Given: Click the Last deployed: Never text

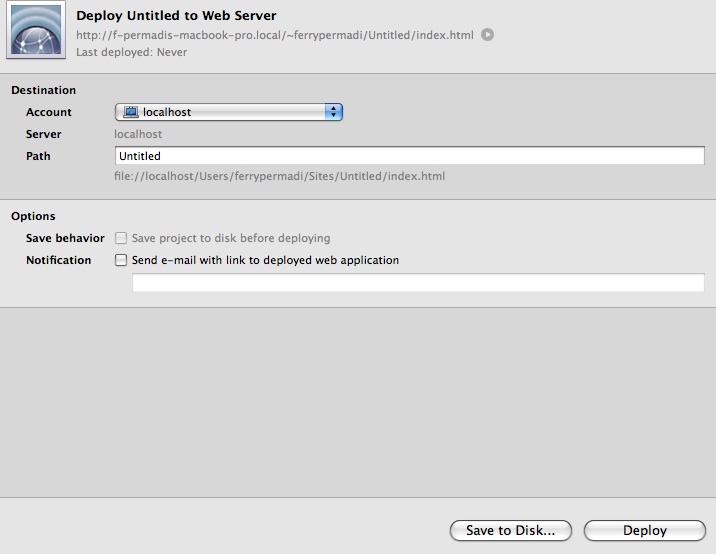Looking at the screenshot, I should (132, 52).
